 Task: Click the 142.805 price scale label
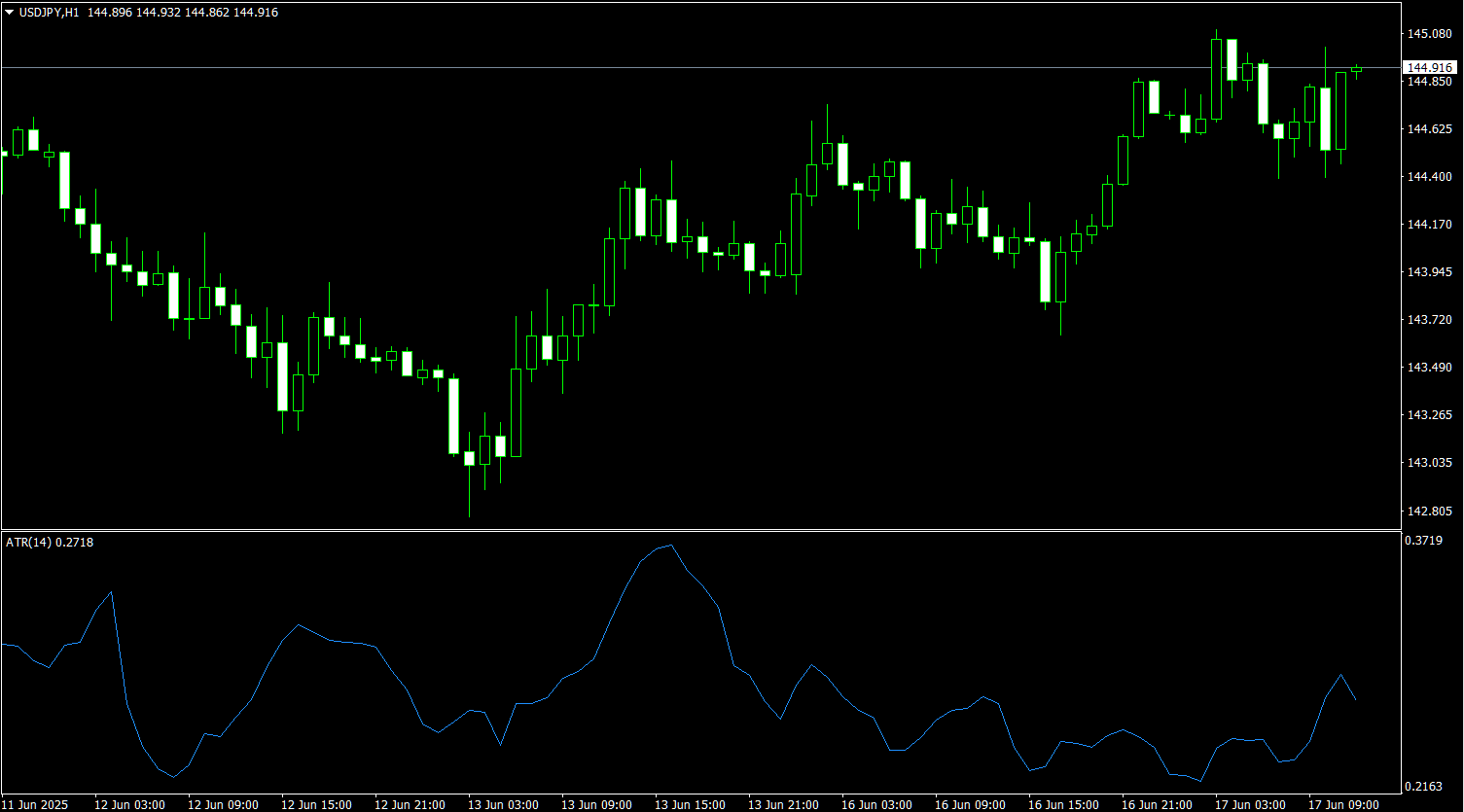[1430, 511]
